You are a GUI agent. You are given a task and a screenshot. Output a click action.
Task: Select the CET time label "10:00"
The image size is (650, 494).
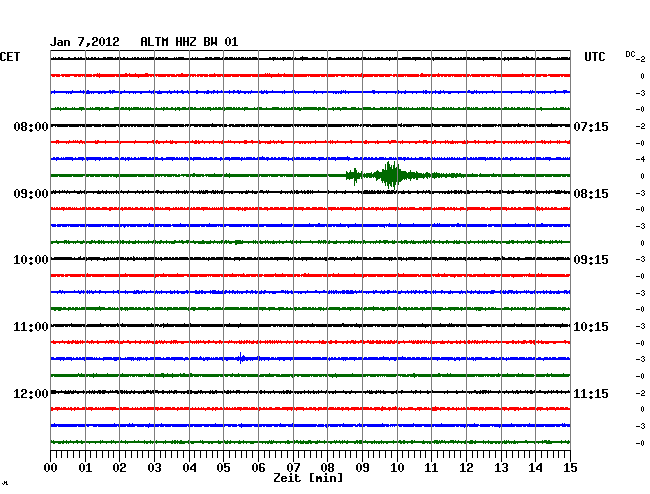(x=31, y=260)
